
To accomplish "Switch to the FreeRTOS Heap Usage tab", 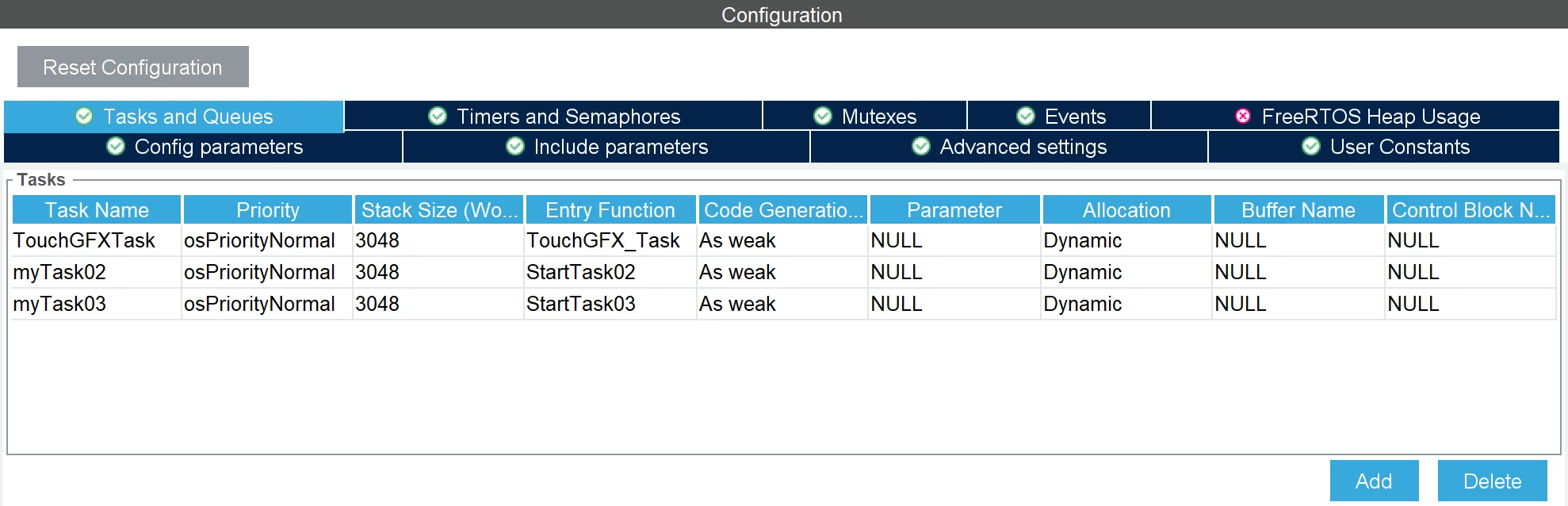I will 1356,116.
